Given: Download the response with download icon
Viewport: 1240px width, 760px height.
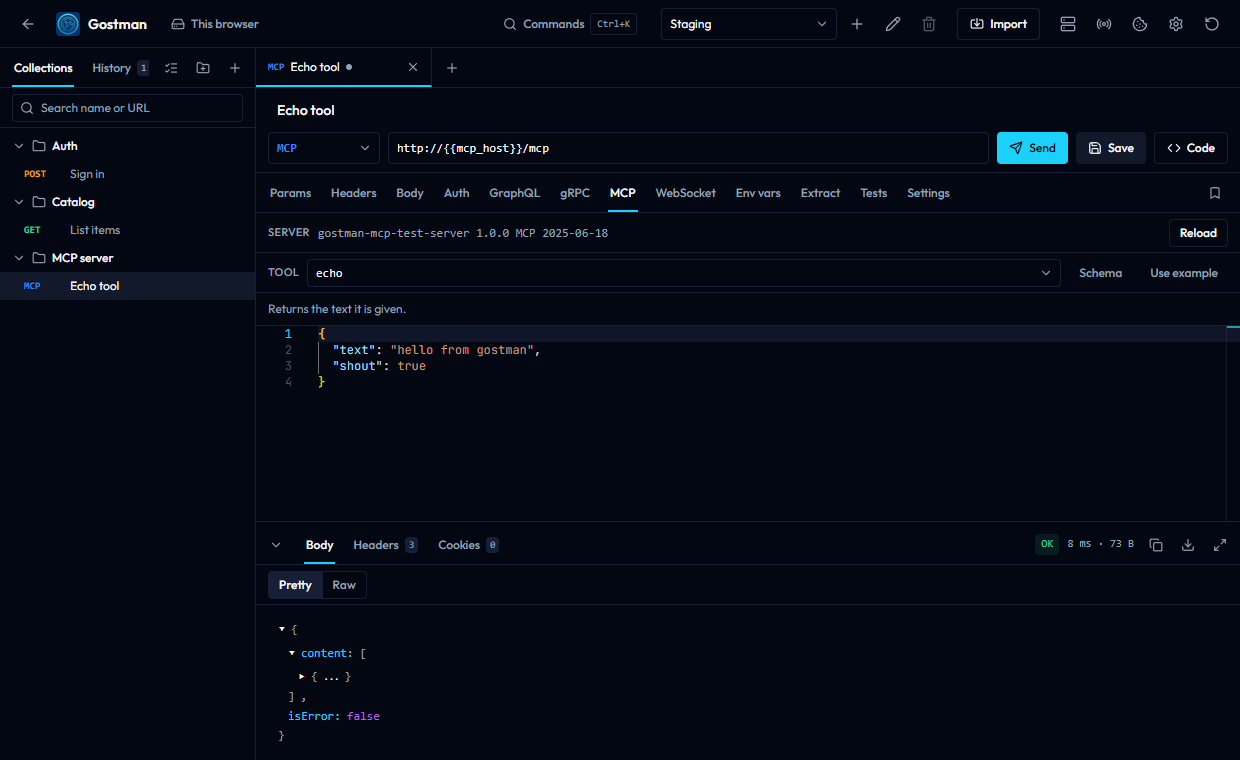Looking at the screenshot, I should pyautogui.click(x=1188, y=545).
